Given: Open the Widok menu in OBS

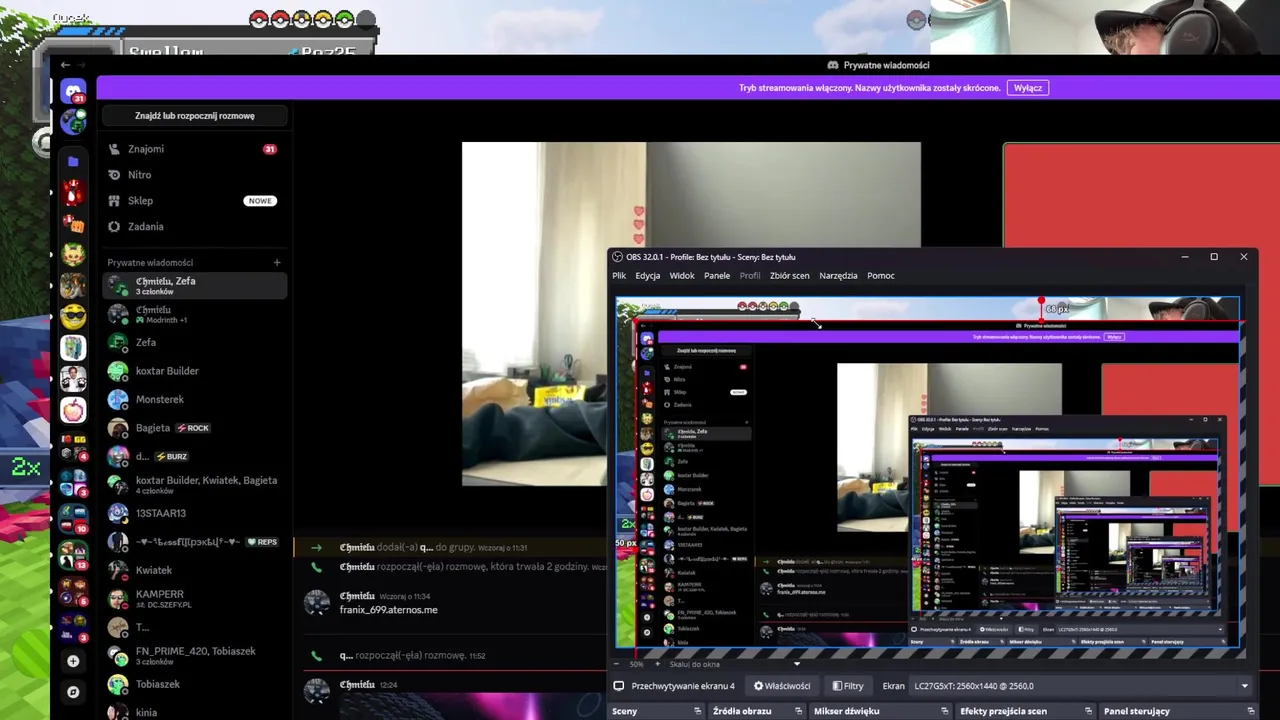Looking at the screenshot, I should pos(682,276).
